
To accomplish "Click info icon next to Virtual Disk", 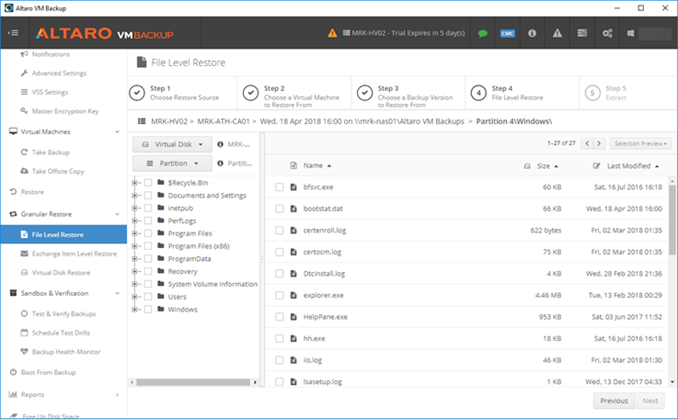I will click(220, 144).
